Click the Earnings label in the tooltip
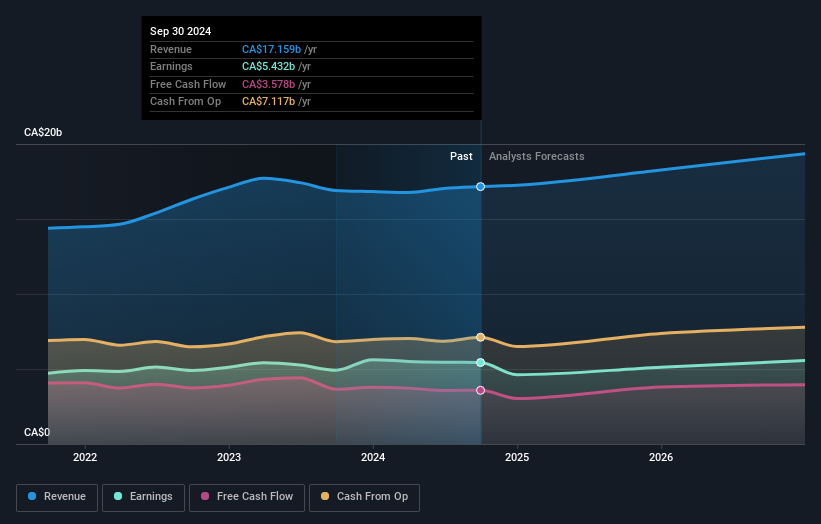The height and width of the screenshot is (524, 821). (171, 66)
